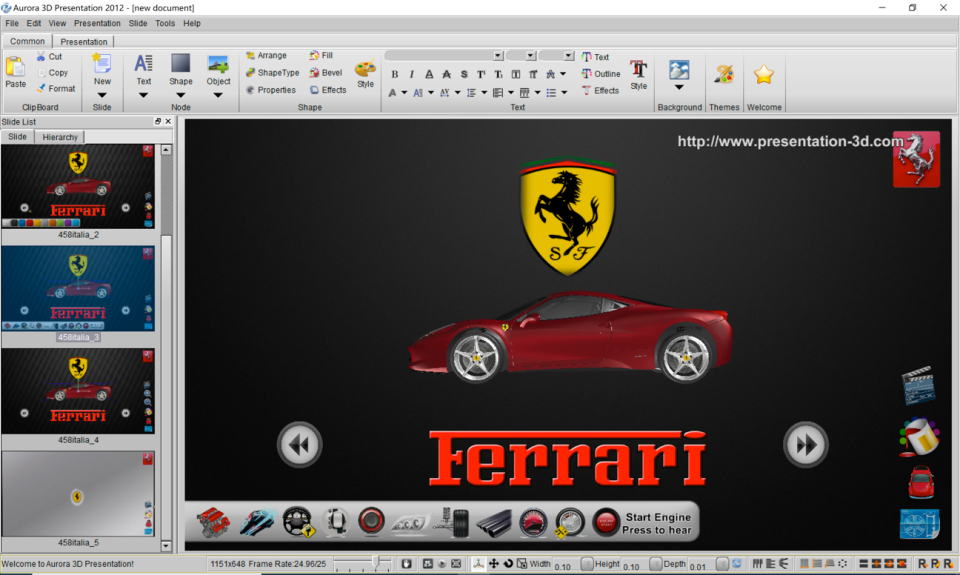Open the Tools menu
The height and width of the screenshot is (575, 960).
pyautogui.click(x=165, y=23)
